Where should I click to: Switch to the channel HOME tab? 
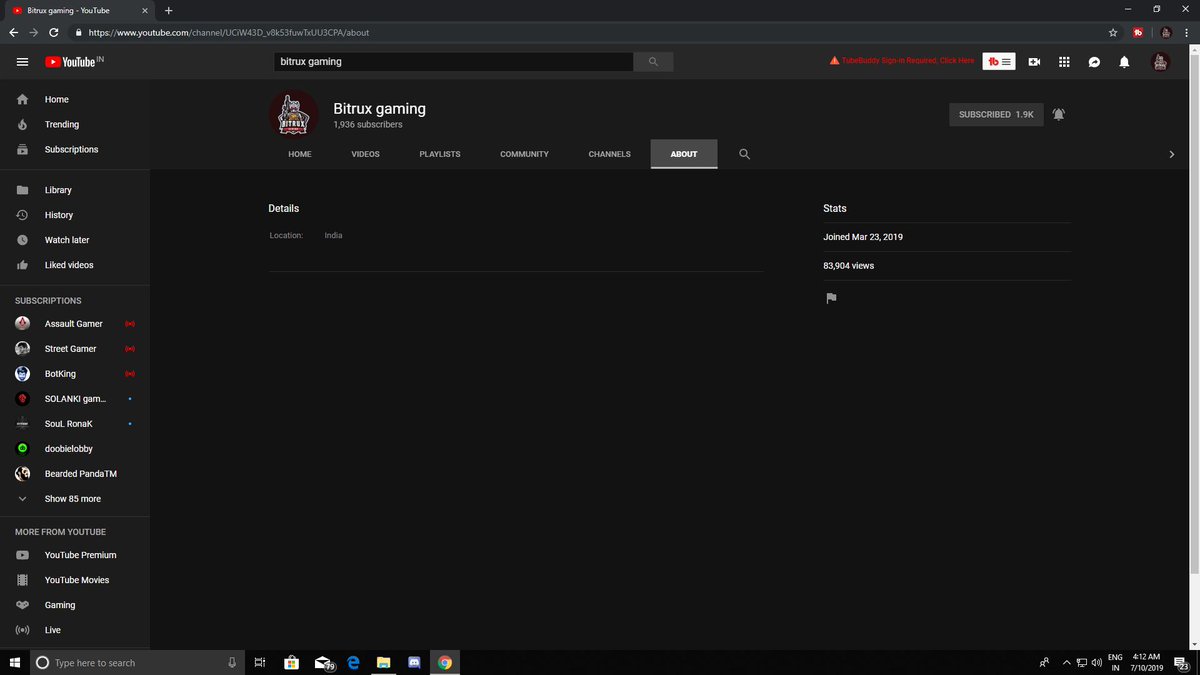point(300,154)
